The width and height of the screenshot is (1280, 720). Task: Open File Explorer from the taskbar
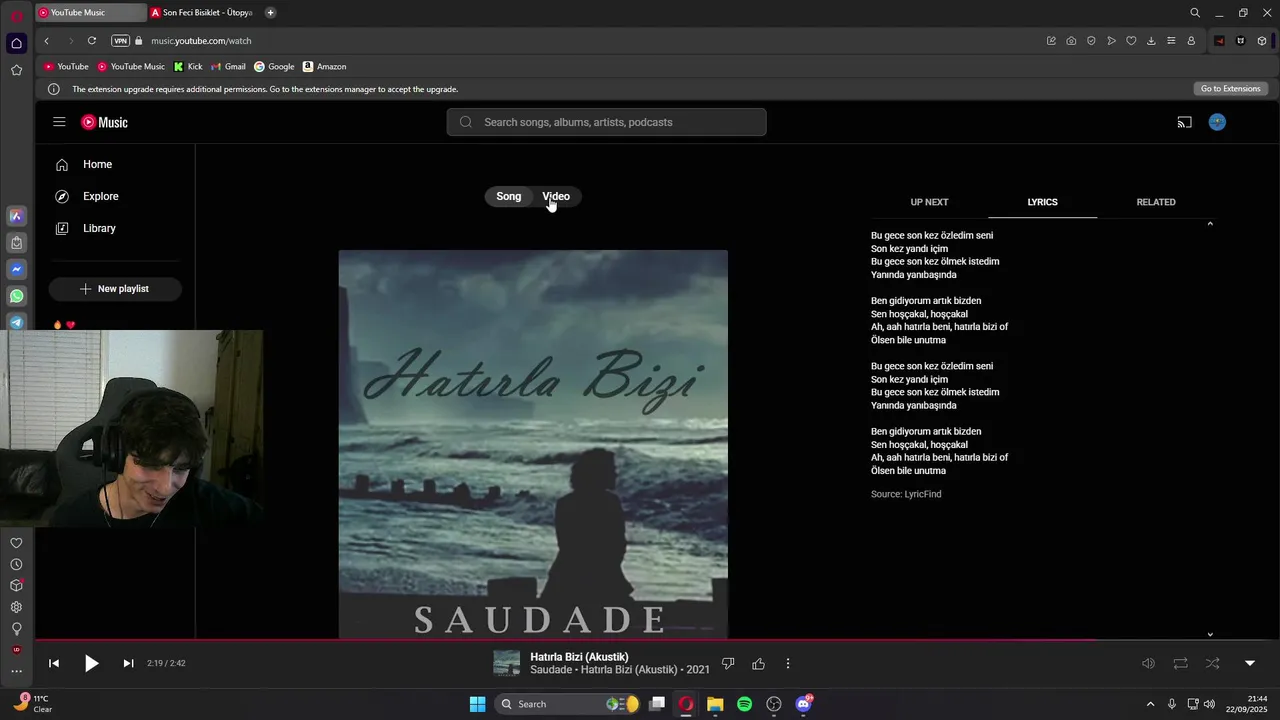[715, 704]
